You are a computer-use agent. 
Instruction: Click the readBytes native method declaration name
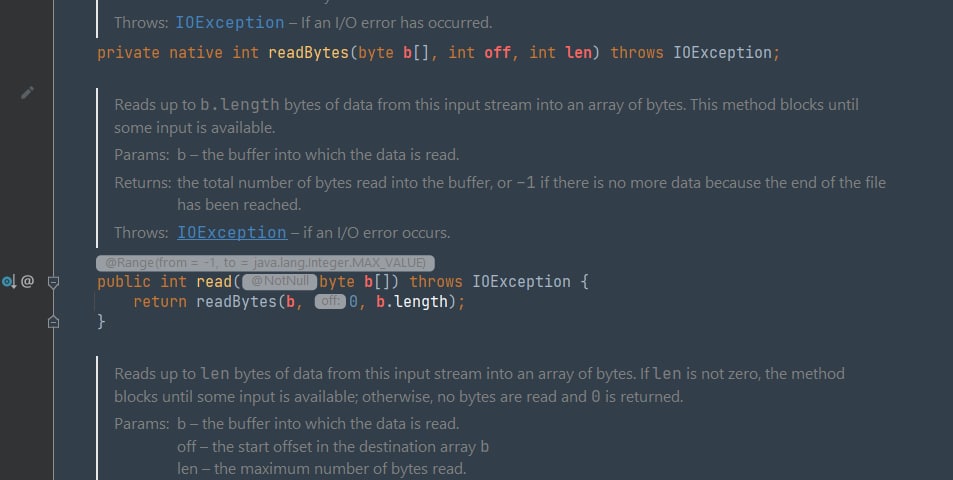pos(308,53)
